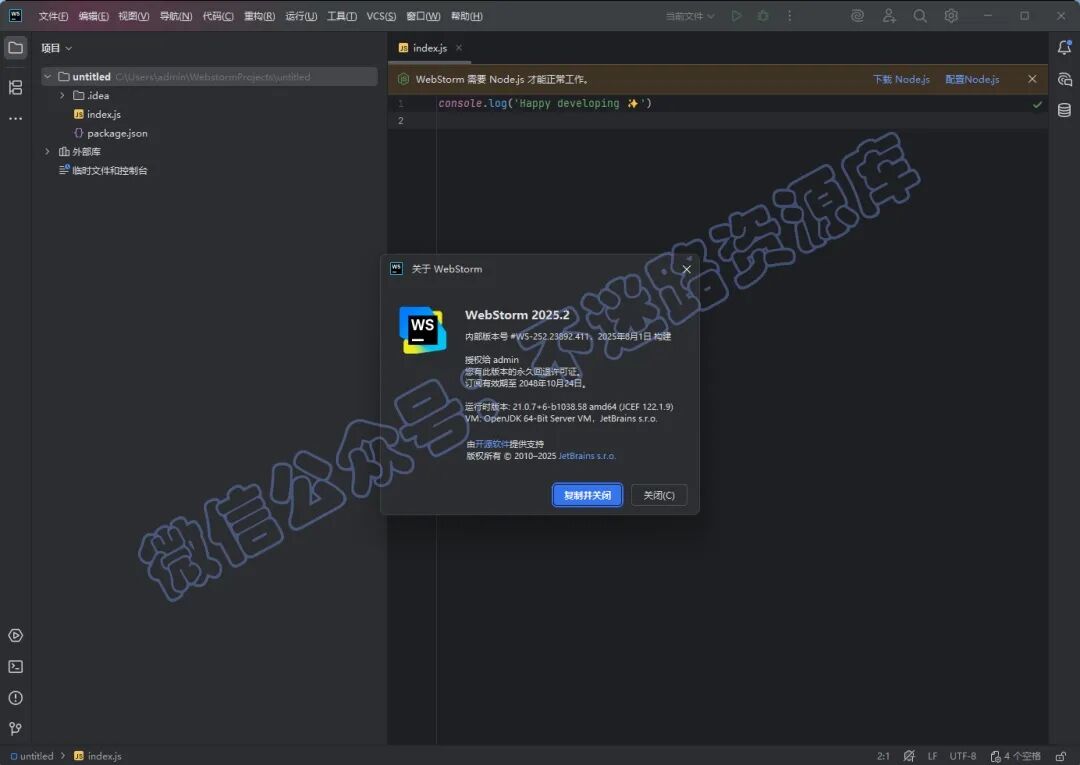Open the 运行(U) menu

(x=301, y=16)
